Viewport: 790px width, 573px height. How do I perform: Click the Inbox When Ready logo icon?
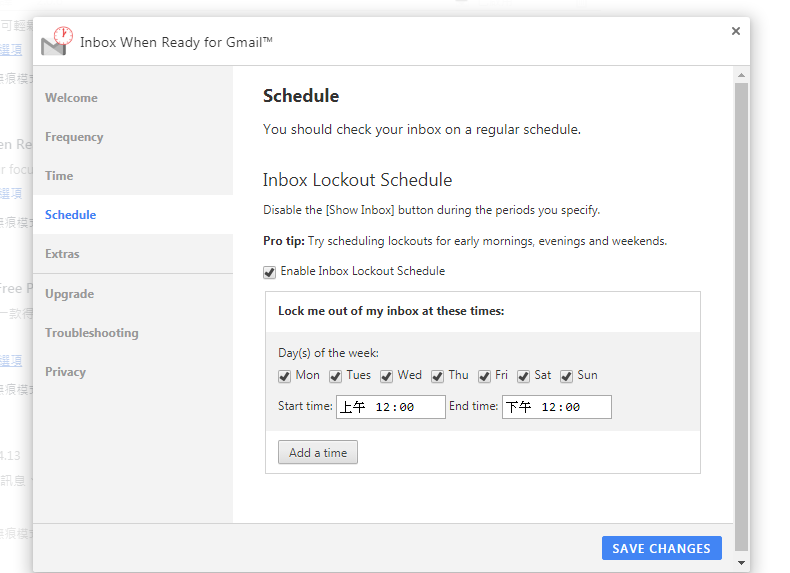[x=56, y=41]
